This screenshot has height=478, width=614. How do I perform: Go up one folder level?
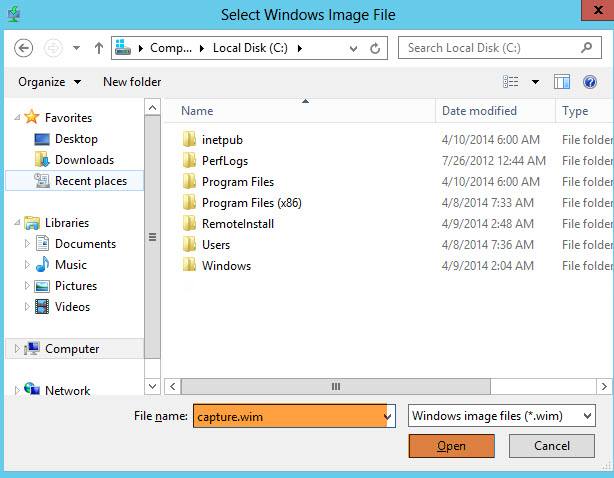tap(99, 48)
